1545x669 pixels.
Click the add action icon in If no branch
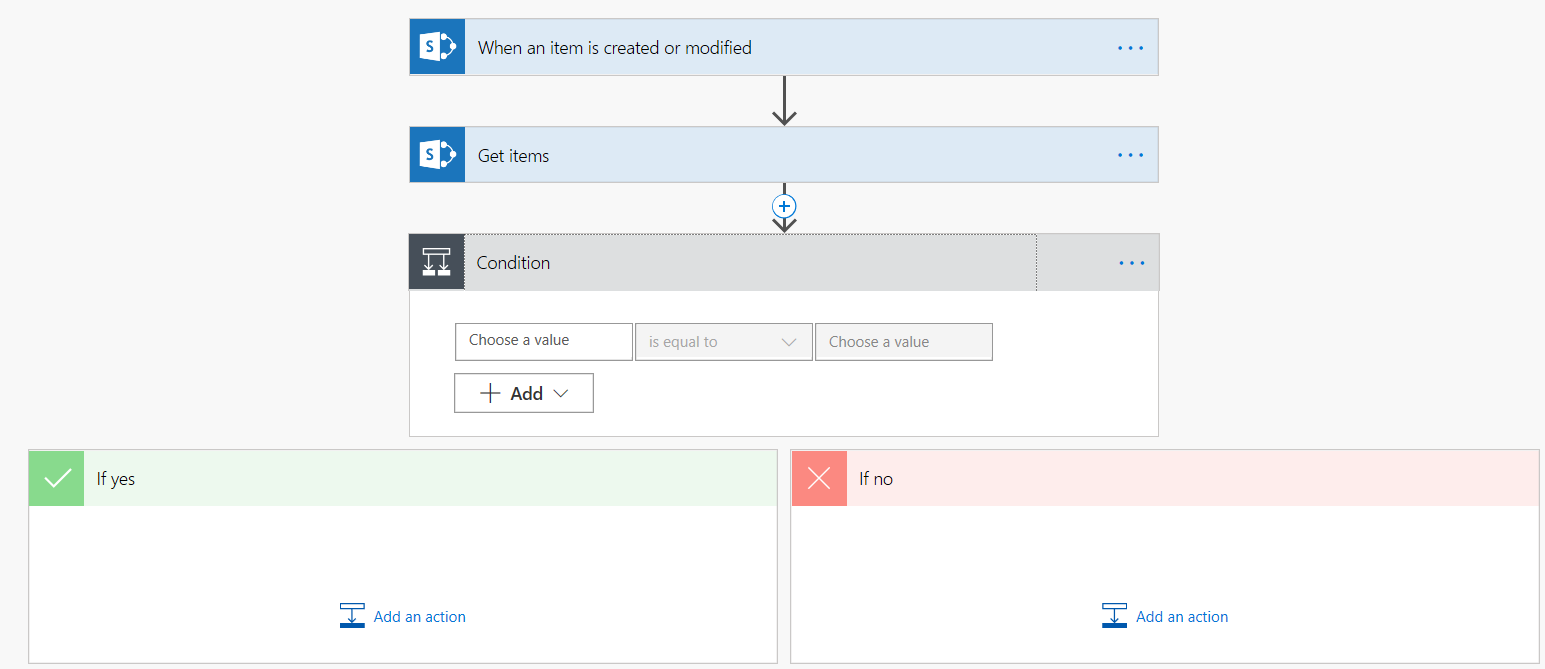1114,615
